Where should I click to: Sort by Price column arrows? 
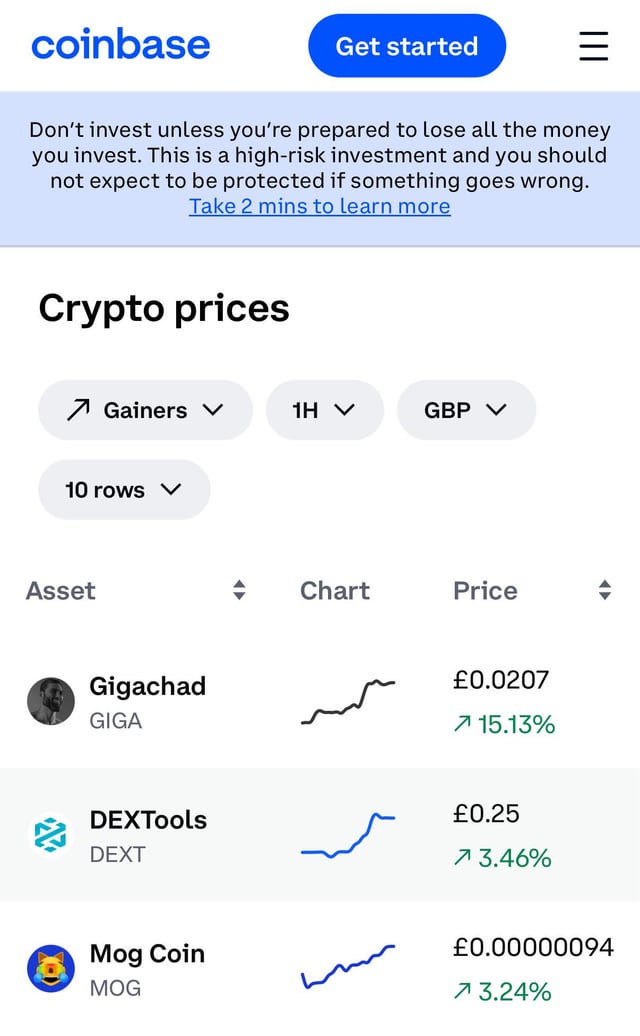(x=604, y=590)
